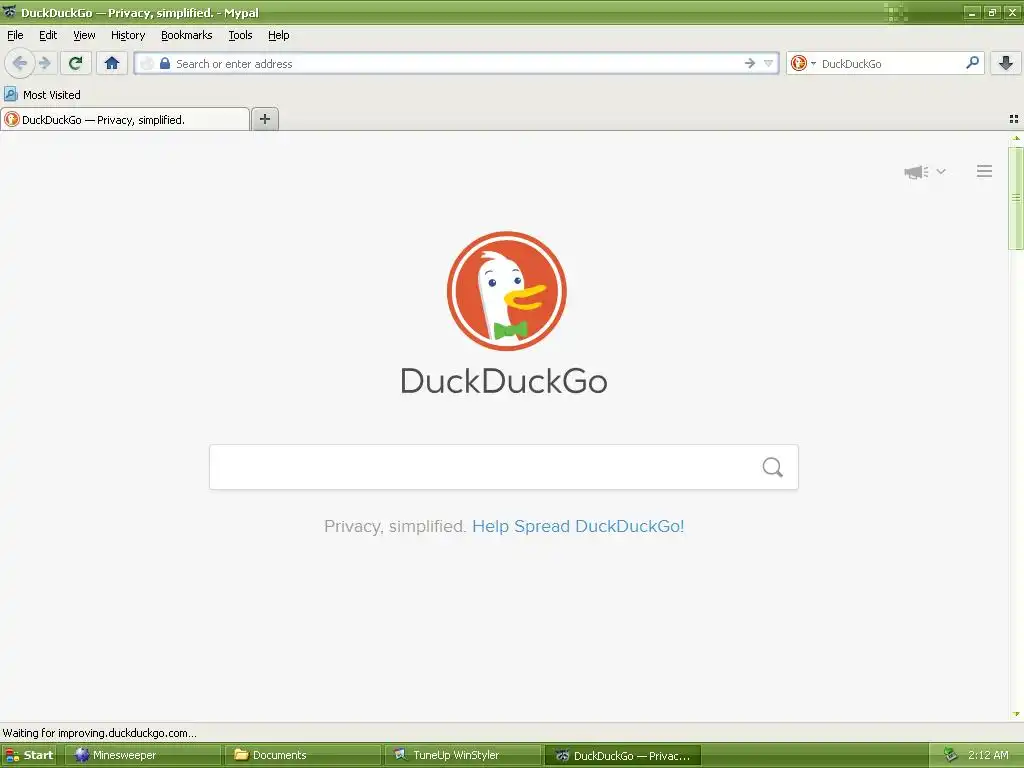
Task: Open a new tab with plus button
Action: click(264, 119)
